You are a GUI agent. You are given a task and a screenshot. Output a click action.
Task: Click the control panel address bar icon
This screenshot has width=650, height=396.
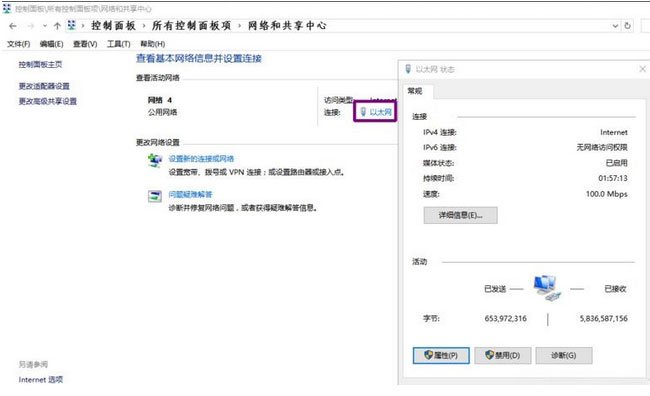72,25
